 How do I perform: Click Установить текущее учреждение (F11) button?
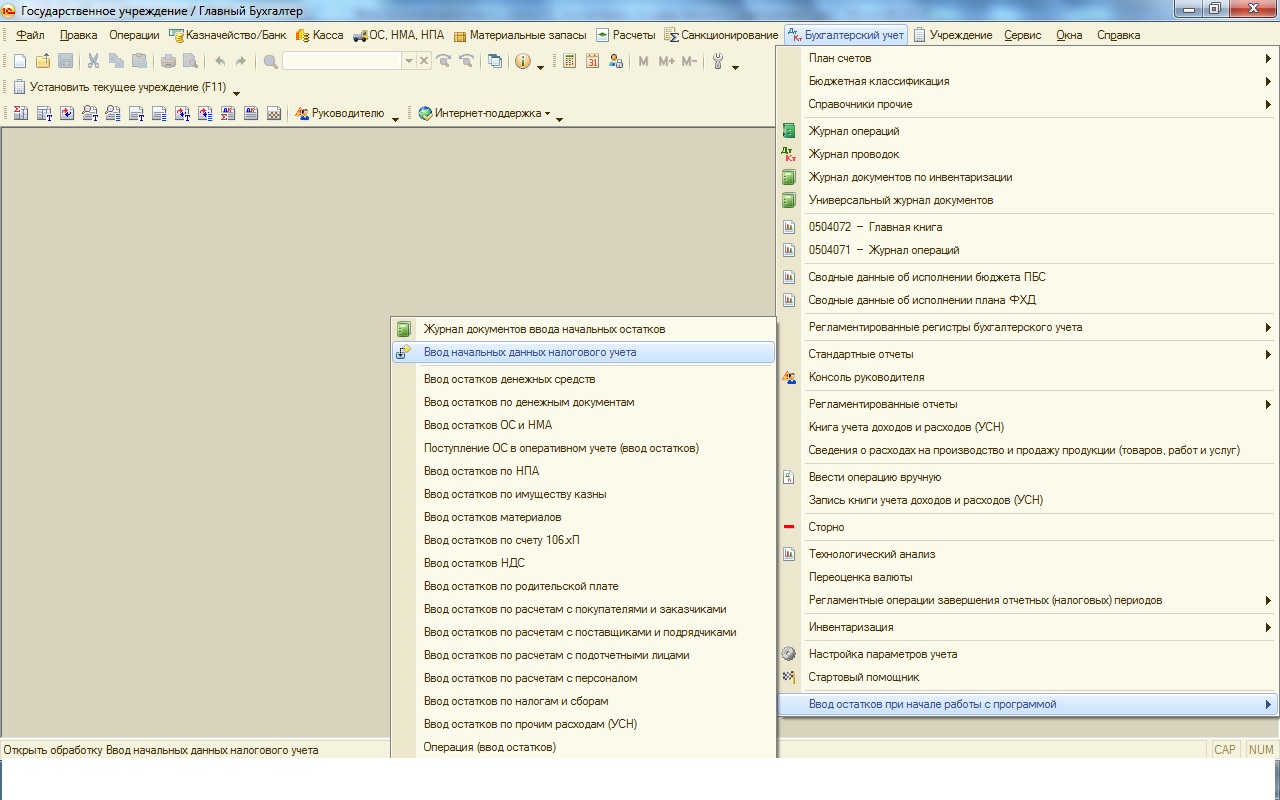tap(119, 87)
